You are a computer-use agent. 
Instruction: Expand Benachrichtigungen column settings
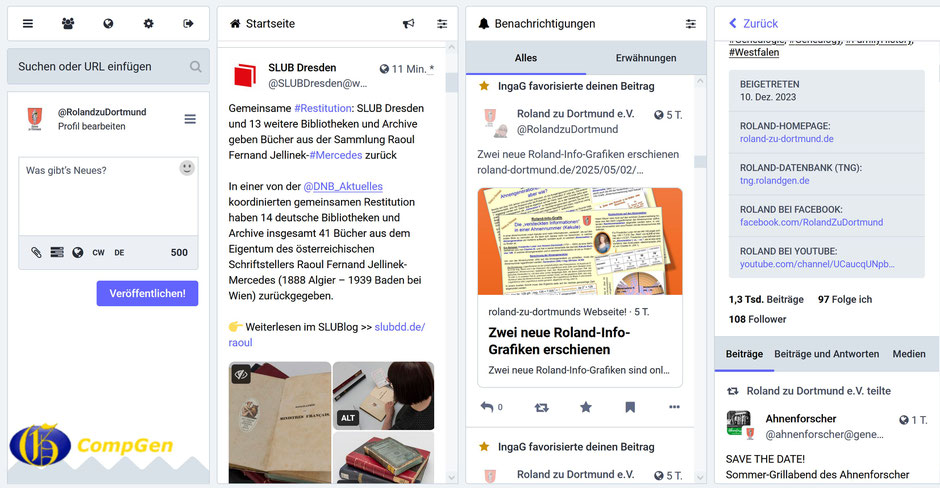[691, 23]
